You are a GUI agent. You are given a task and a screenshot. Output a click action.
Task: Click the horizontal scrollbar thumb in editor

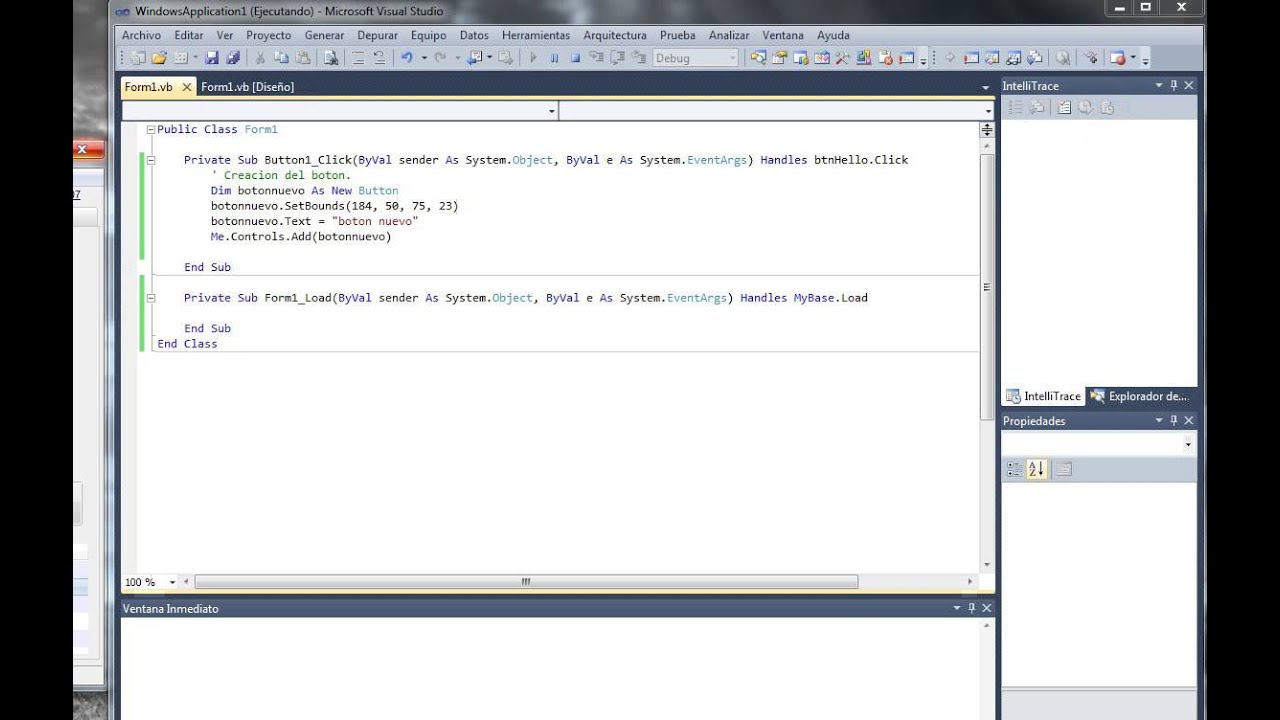(526, 581)
